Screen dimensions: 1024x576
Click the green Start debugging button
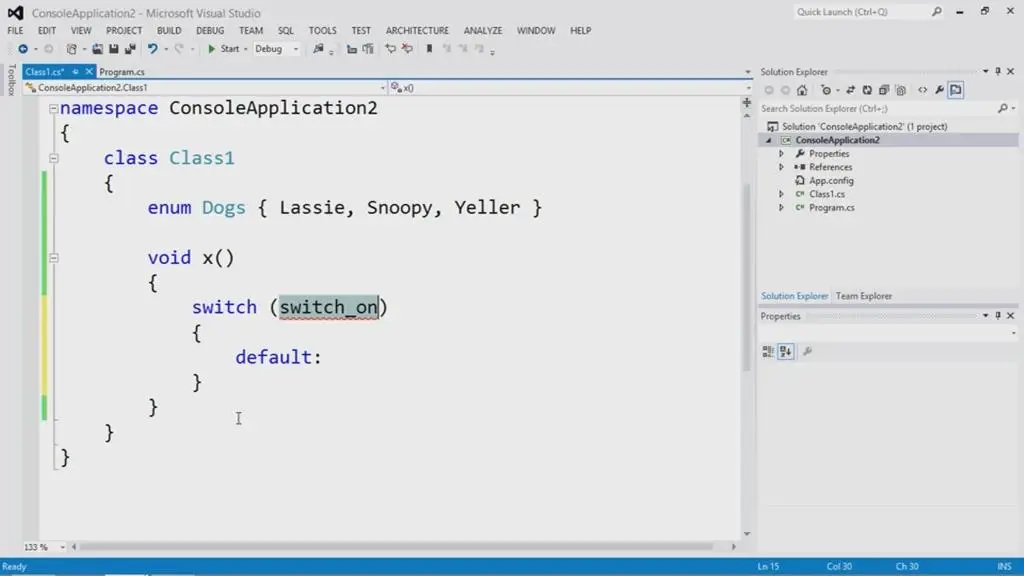tap(223, 49)
